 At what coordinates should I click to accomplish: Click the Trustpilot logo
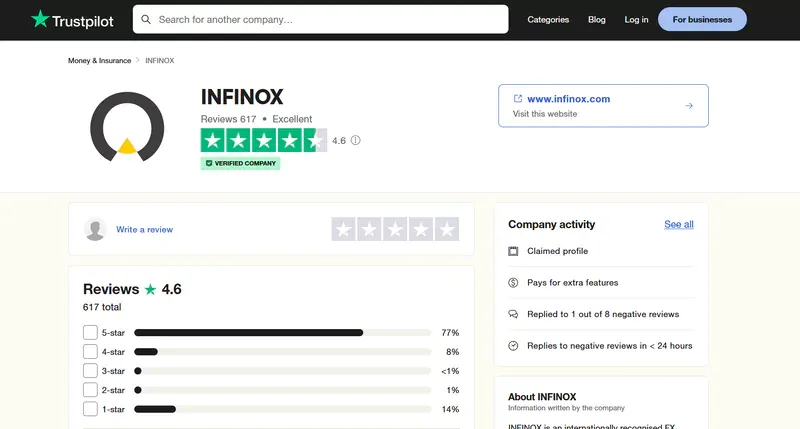point(72,20)
